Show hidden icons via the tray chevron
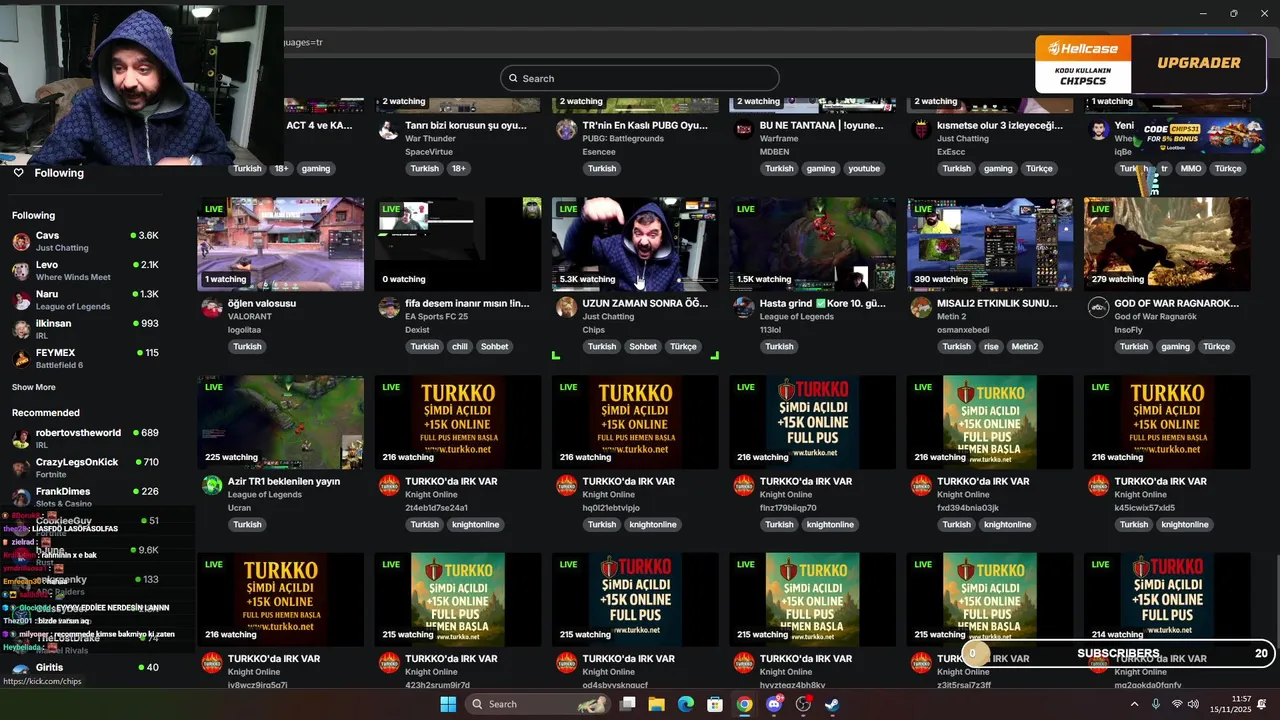The image size is (1280, 720). coord(1134,704)
